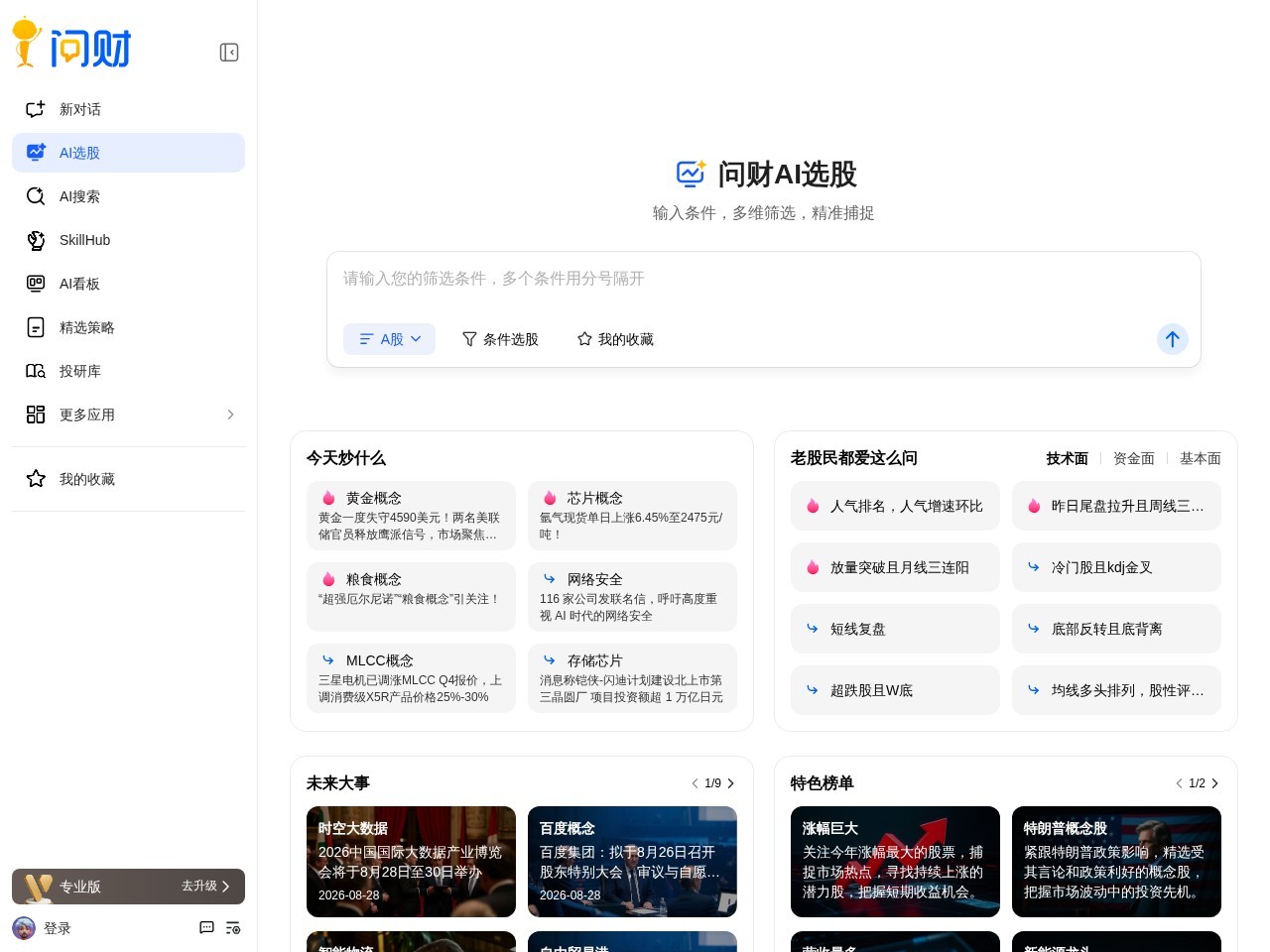Image resolution: width=1270 pixels, height=952 pixels.
Task: Select the MLCC概念 card
Action: [x=411, y=678]
